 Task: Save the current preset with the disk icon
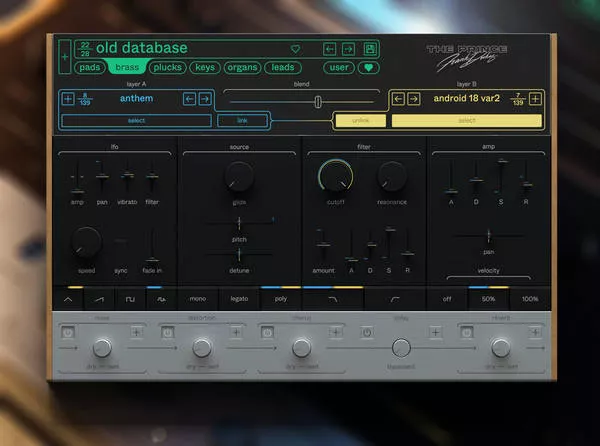(370, 49)
